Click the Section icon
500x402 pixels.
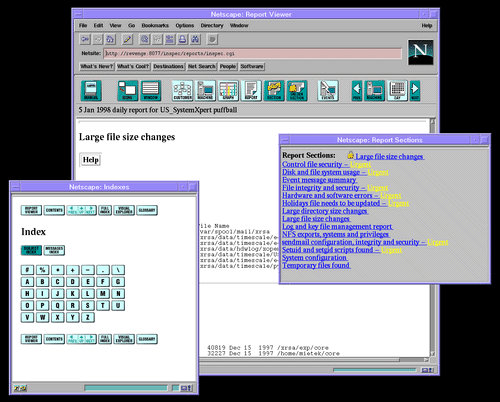(274, 90)
